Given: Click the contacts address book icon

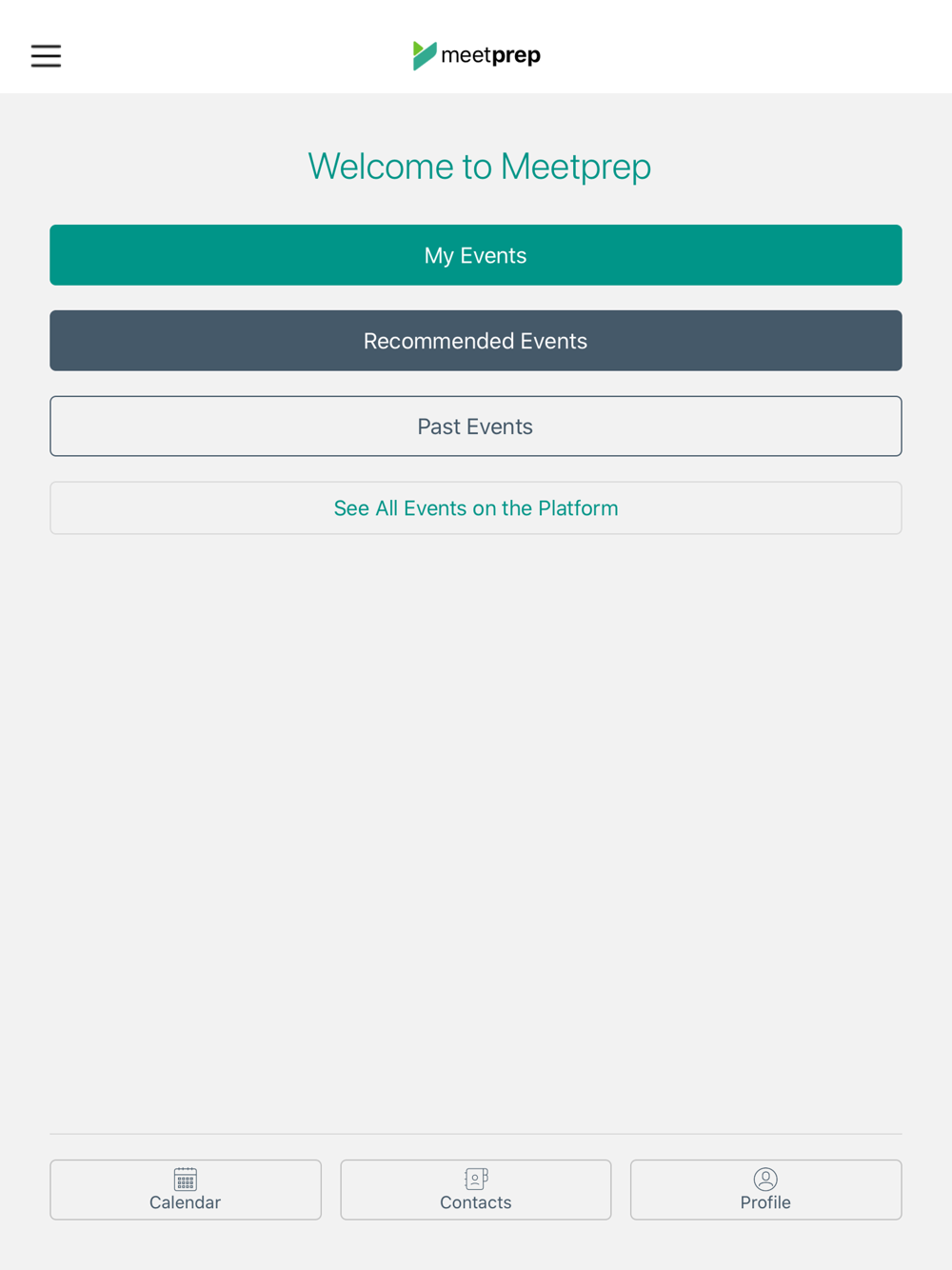Looking at the screenshot, I should (476, 1179).
